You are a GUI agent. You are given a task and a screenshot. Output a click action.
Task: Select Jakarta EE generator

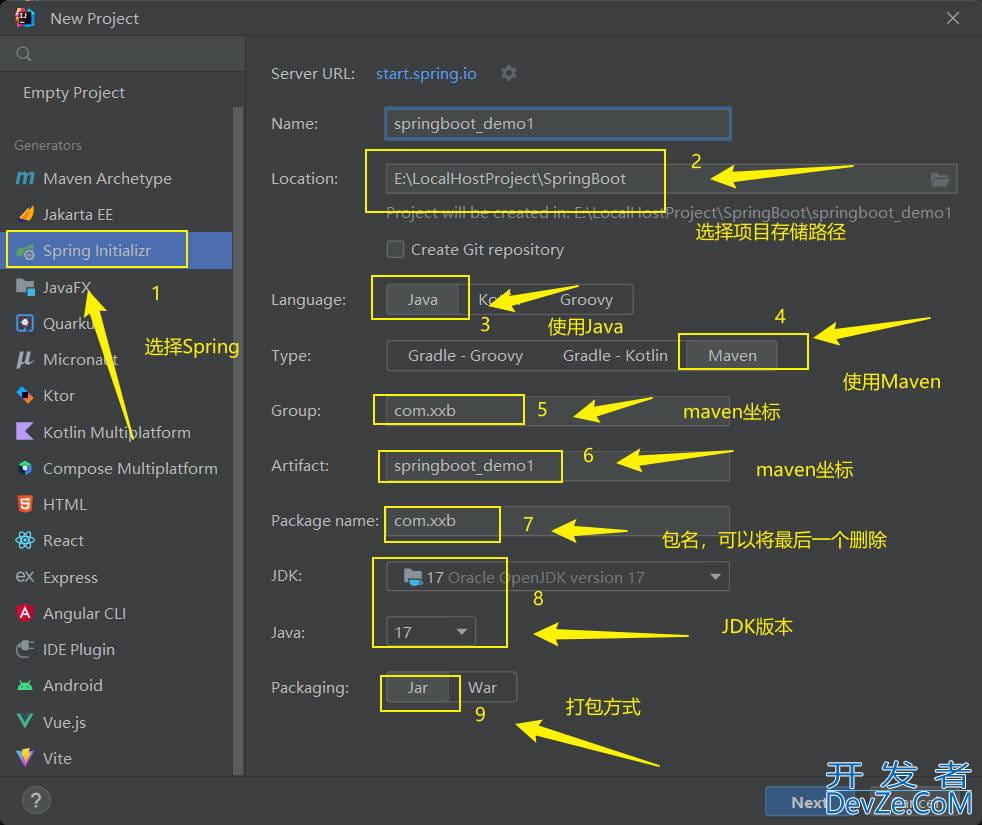(x=116, y=214)
